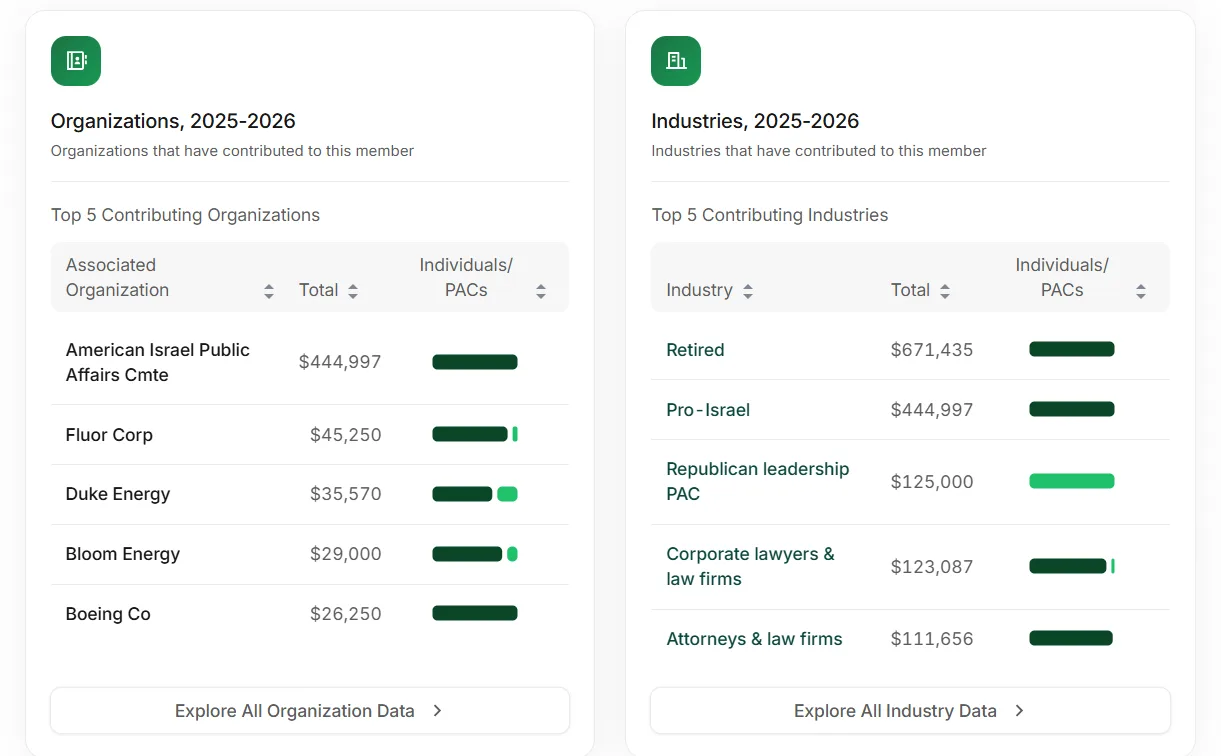Sort industries table by Industry arrows

pos(748,291)
